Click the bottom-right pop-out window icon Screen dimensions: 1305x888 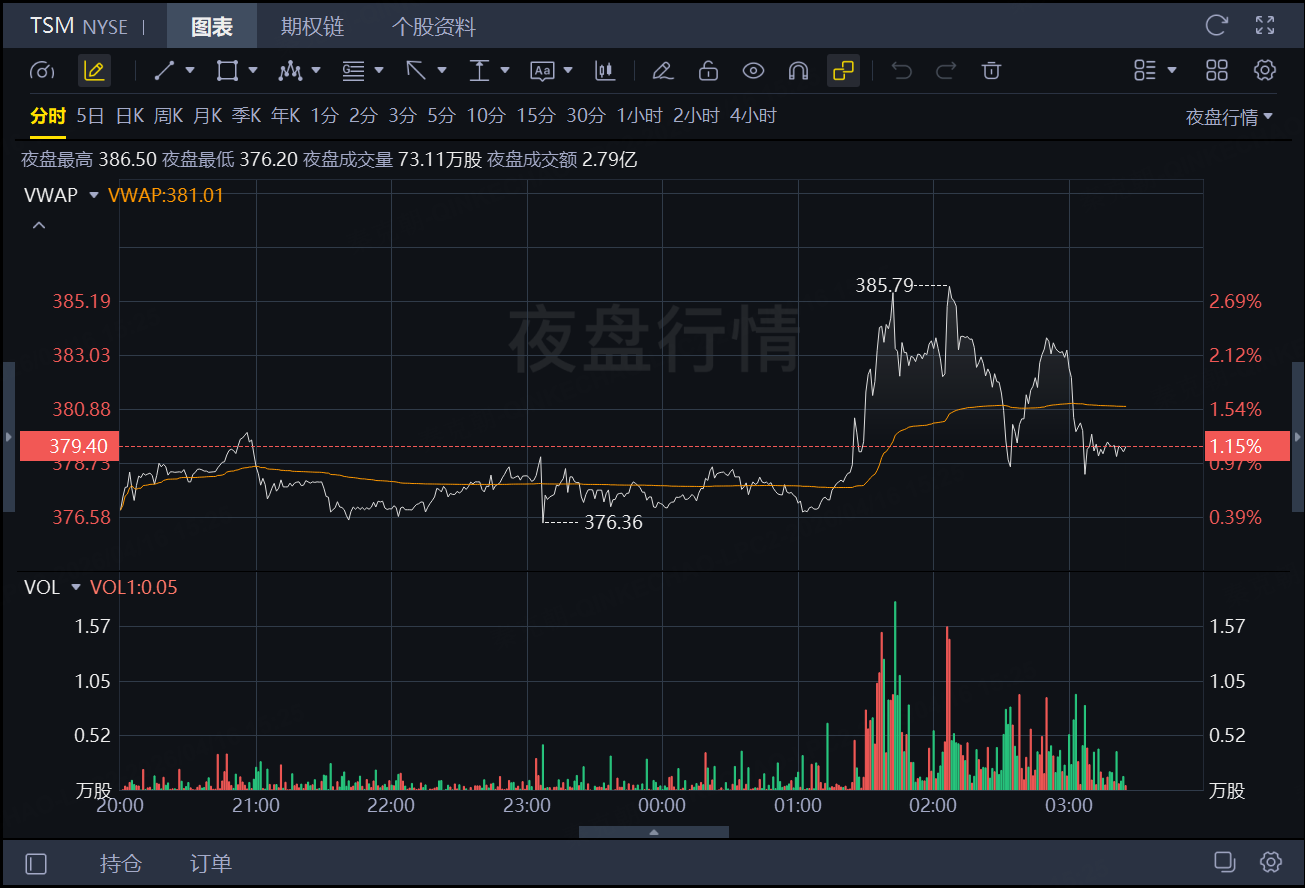pos(1225,862)
